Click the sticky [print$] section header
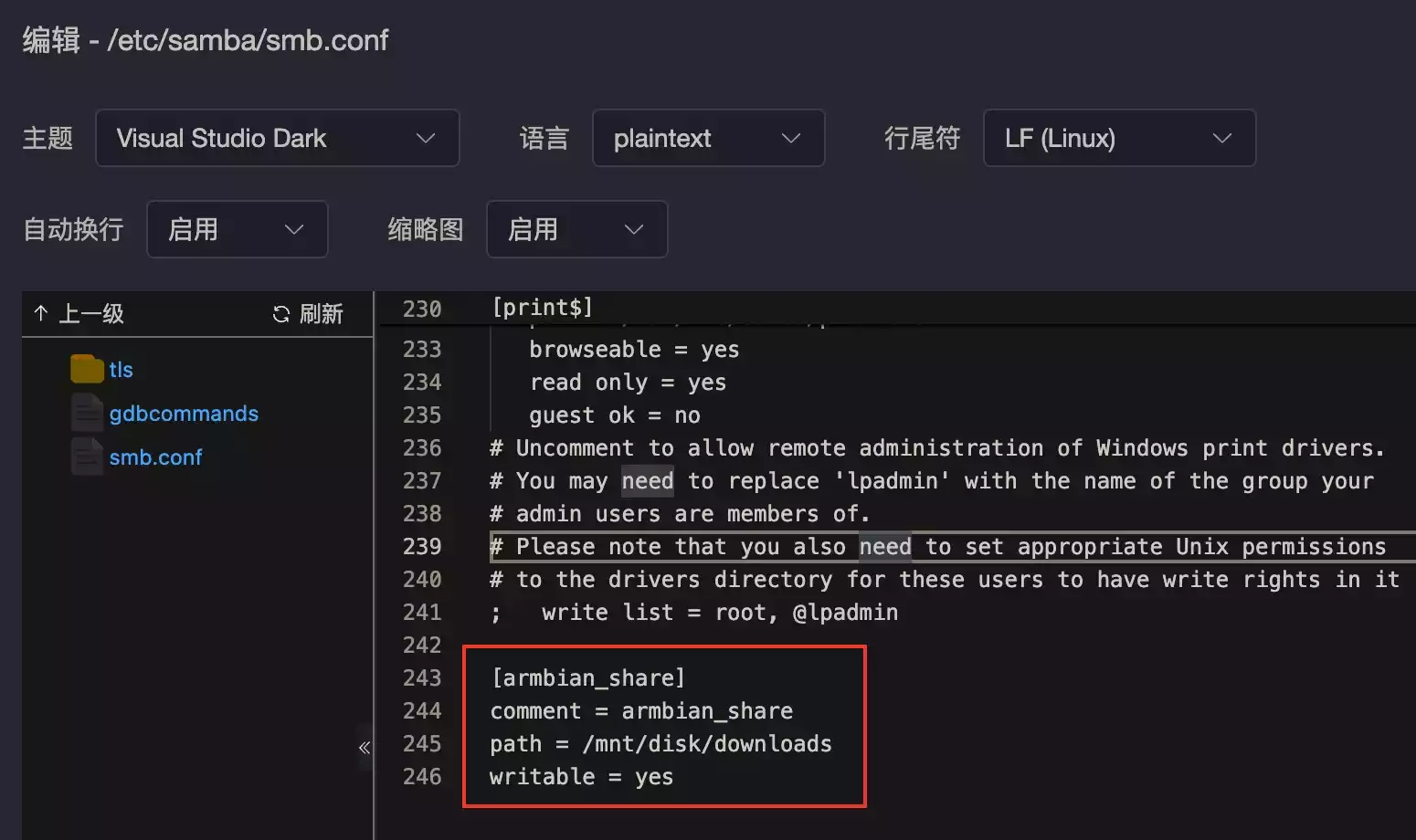Viewport: 1416px width, 840px height. tap(542, 308)
